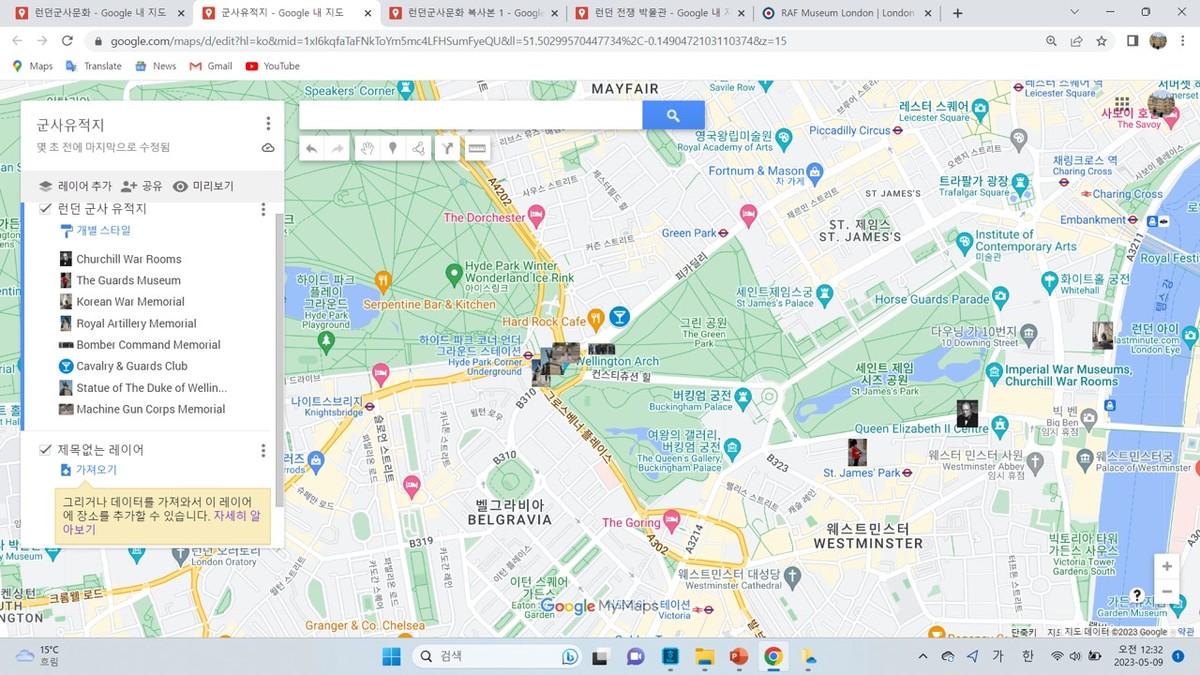Screen dimensions: 1200x675
Task: Open the Gmail bookmark
Action: tap(211, 66)
